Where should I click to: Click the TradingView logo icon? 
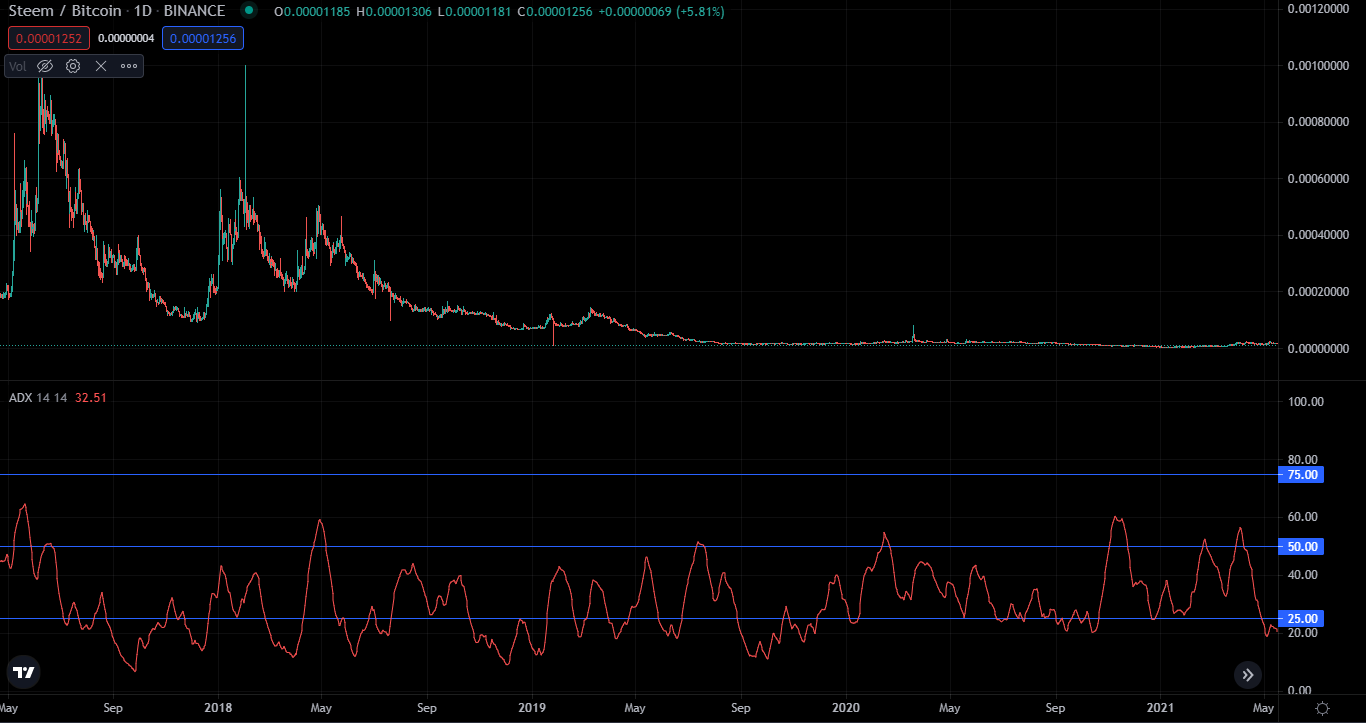pos(24,673)
